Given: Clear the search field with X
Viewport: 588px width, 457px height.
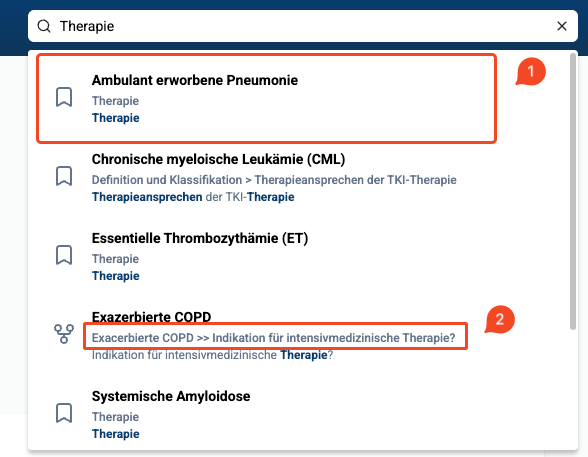Looking at the screenshot, I should click(561, 26).
